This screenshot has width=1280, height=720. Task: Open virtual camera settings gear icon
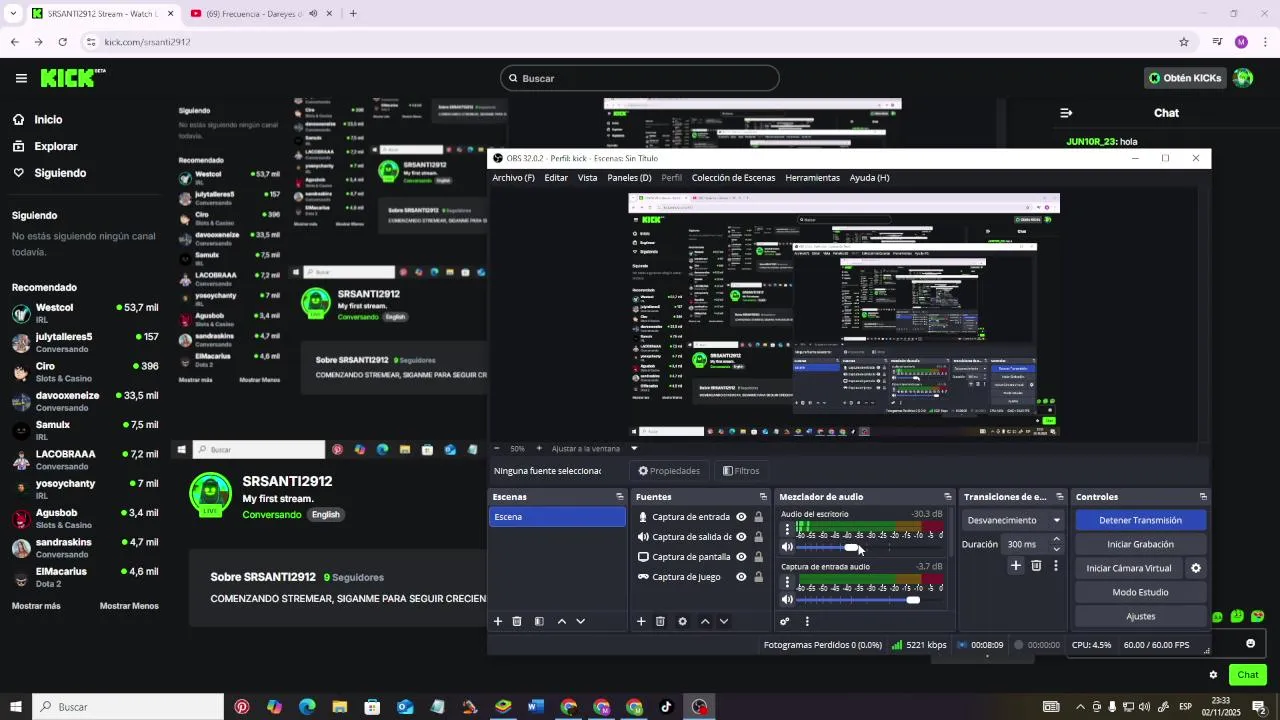[x=1195, y=568]
